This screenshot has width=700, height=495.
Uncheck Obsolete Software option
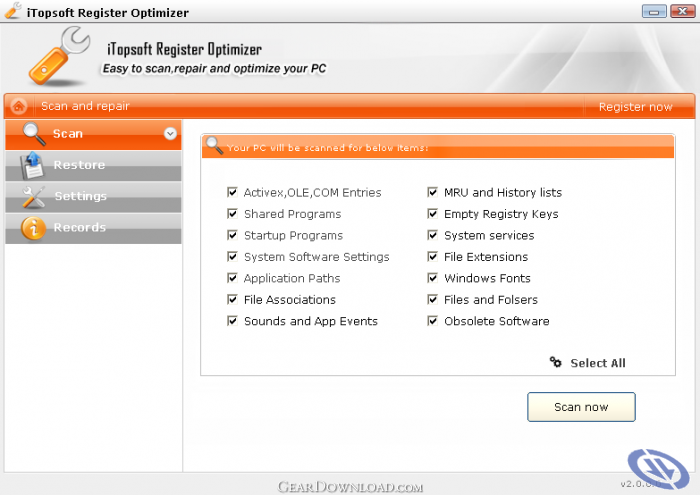(432, 320)
